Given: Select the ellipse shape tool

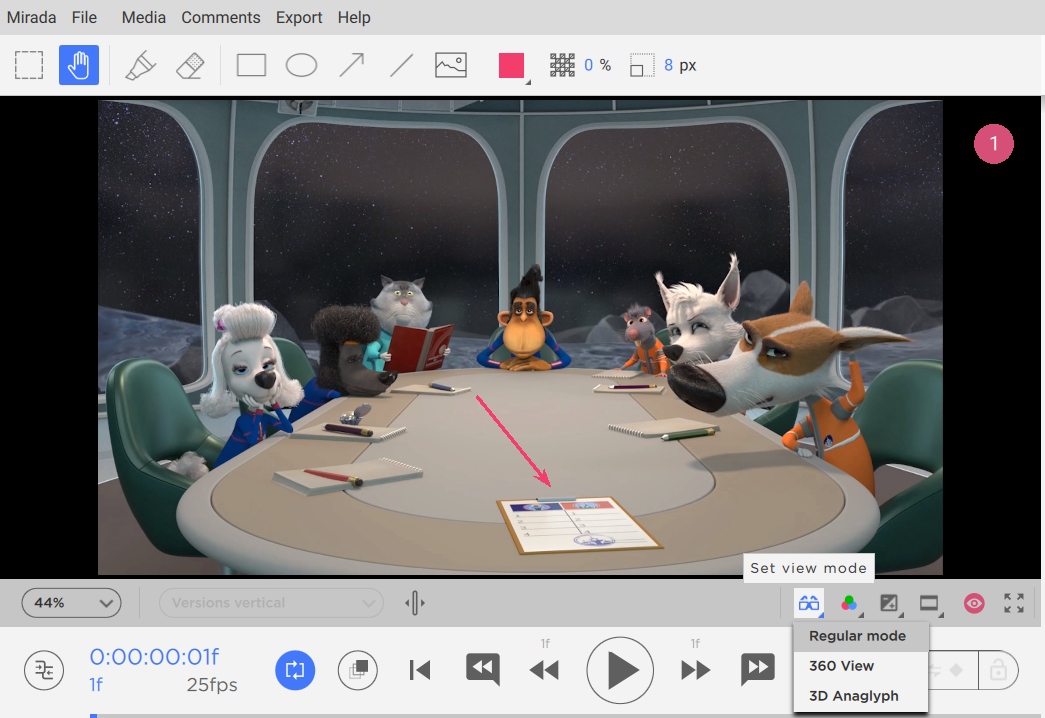Looking at the screenshot, I should tap(301, 65).
